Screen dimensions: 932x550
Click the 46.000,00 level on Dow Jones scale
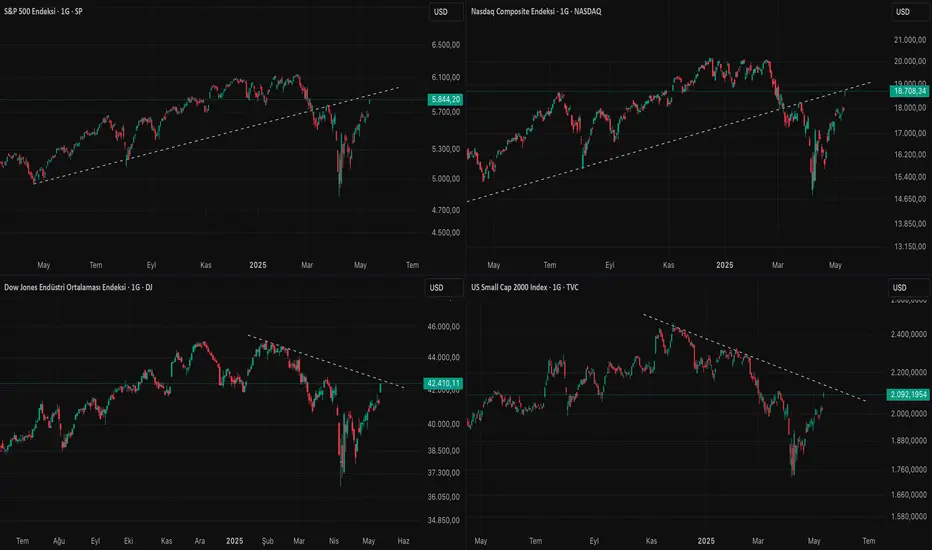443,327
